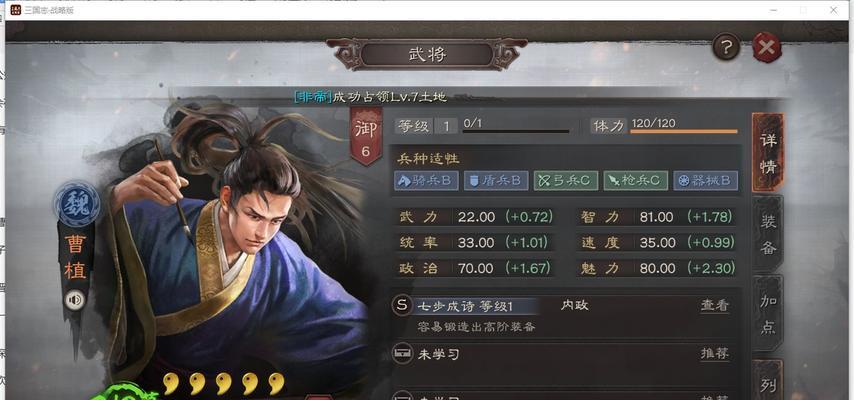Play Cao Zhi's voice with speaker icon

click(75, 300)
